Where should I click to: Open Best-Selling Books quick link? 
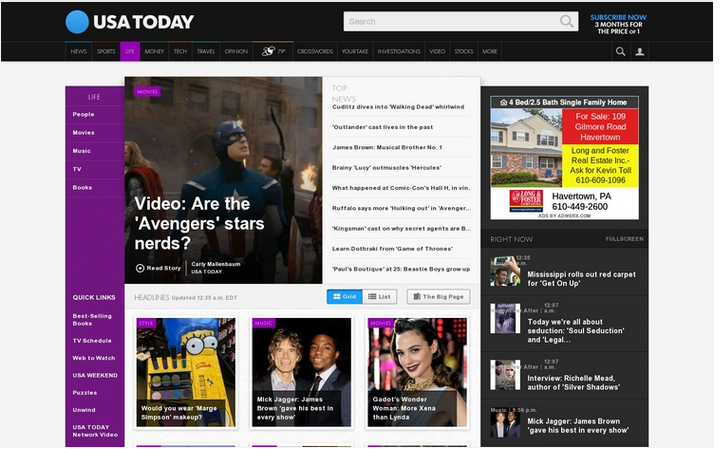pos(92,320)
